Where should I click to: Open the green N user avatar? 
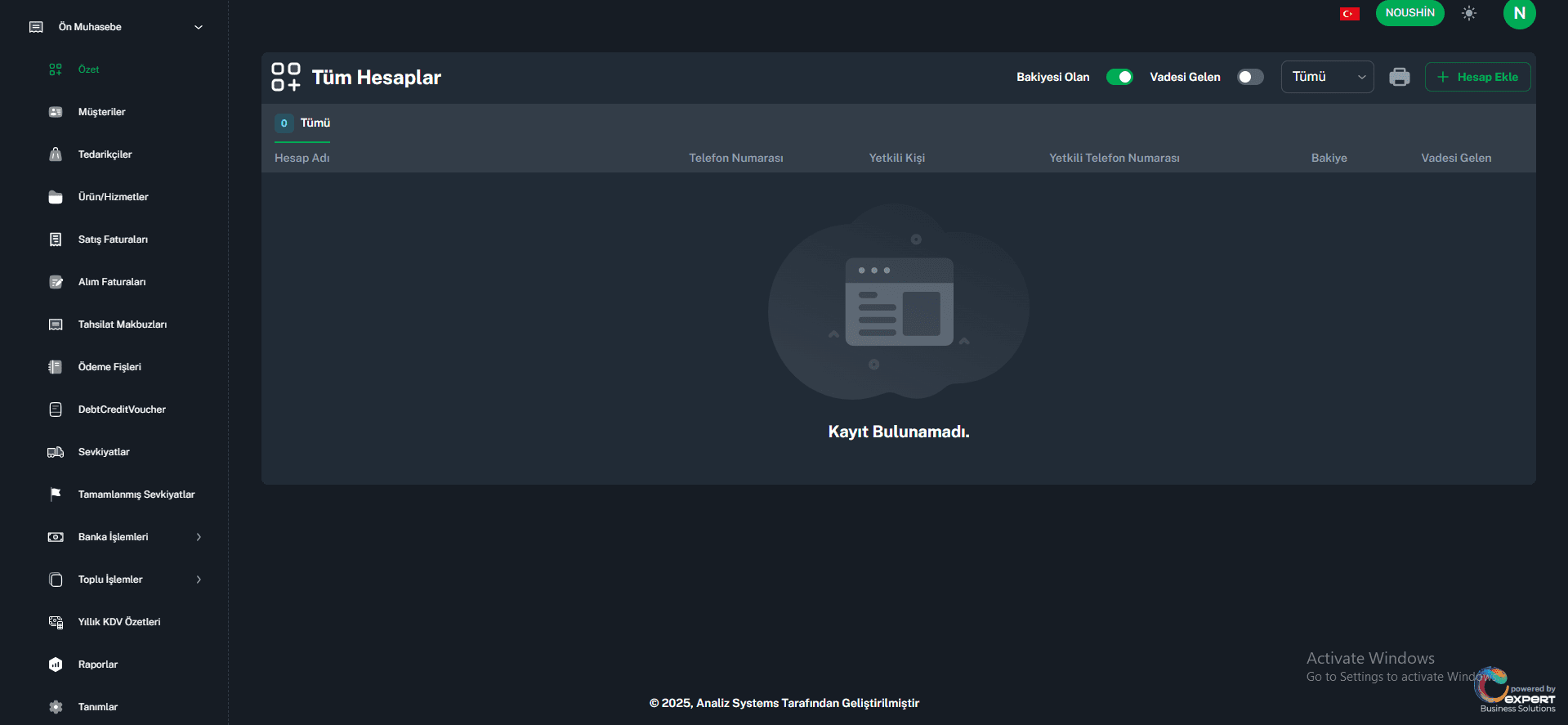point(1519,14)
